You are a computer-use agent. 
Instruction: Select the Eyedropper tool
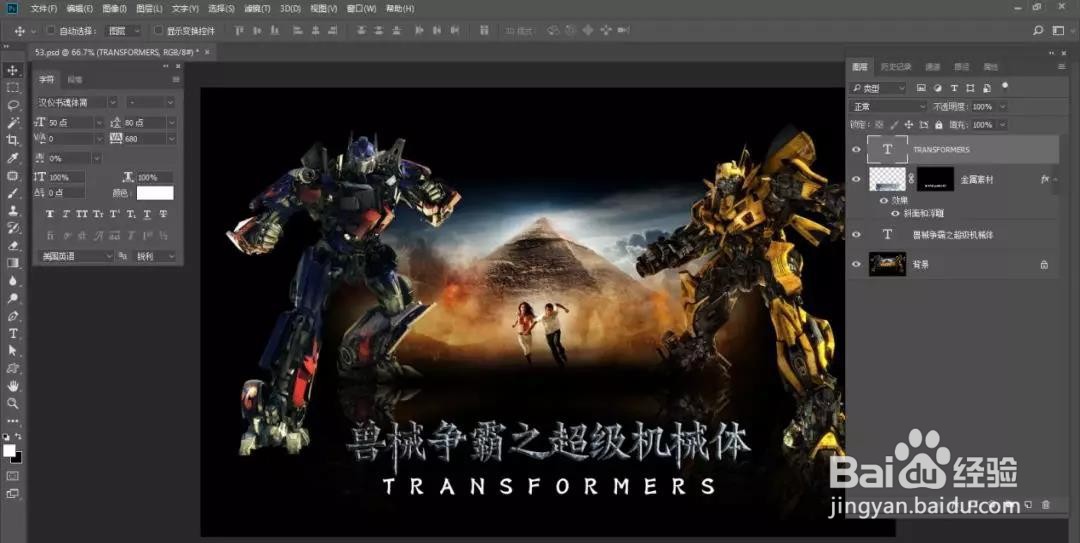[12, 158]
